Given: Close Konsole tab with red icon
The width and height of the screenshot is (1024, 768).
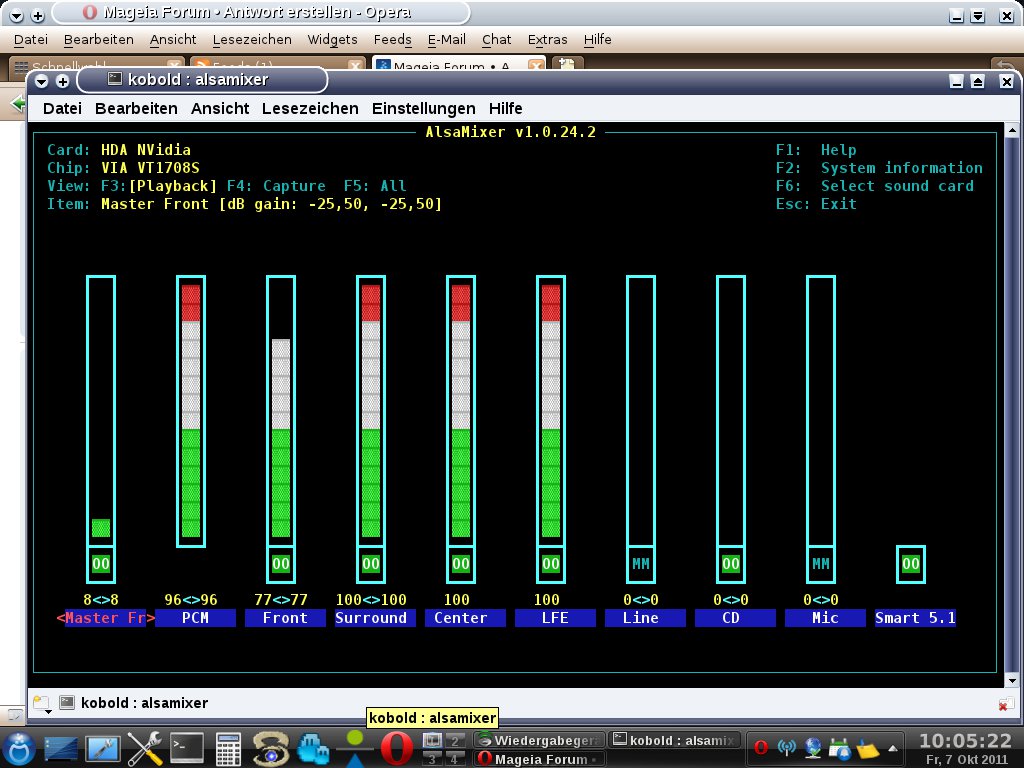Looking at the screenshot, I should (1006, 704).
